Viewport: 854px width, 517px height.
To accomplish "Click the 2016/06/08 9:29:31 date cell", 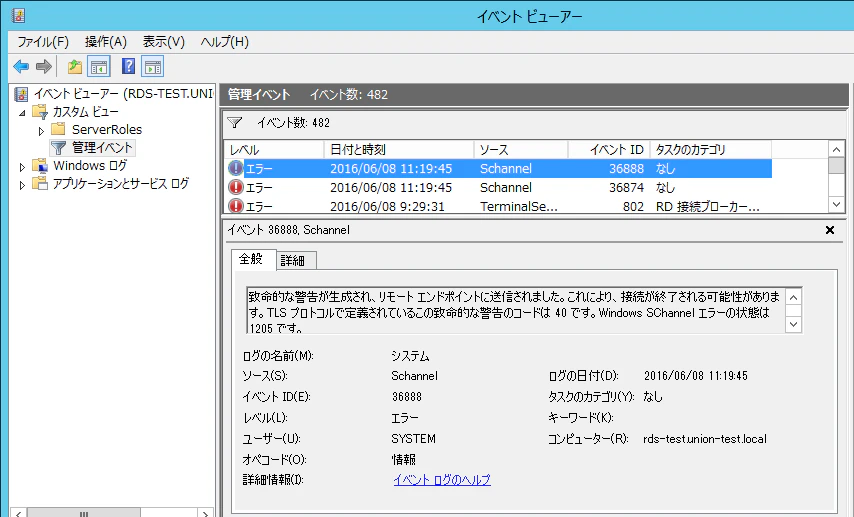I will click(387, 206).
